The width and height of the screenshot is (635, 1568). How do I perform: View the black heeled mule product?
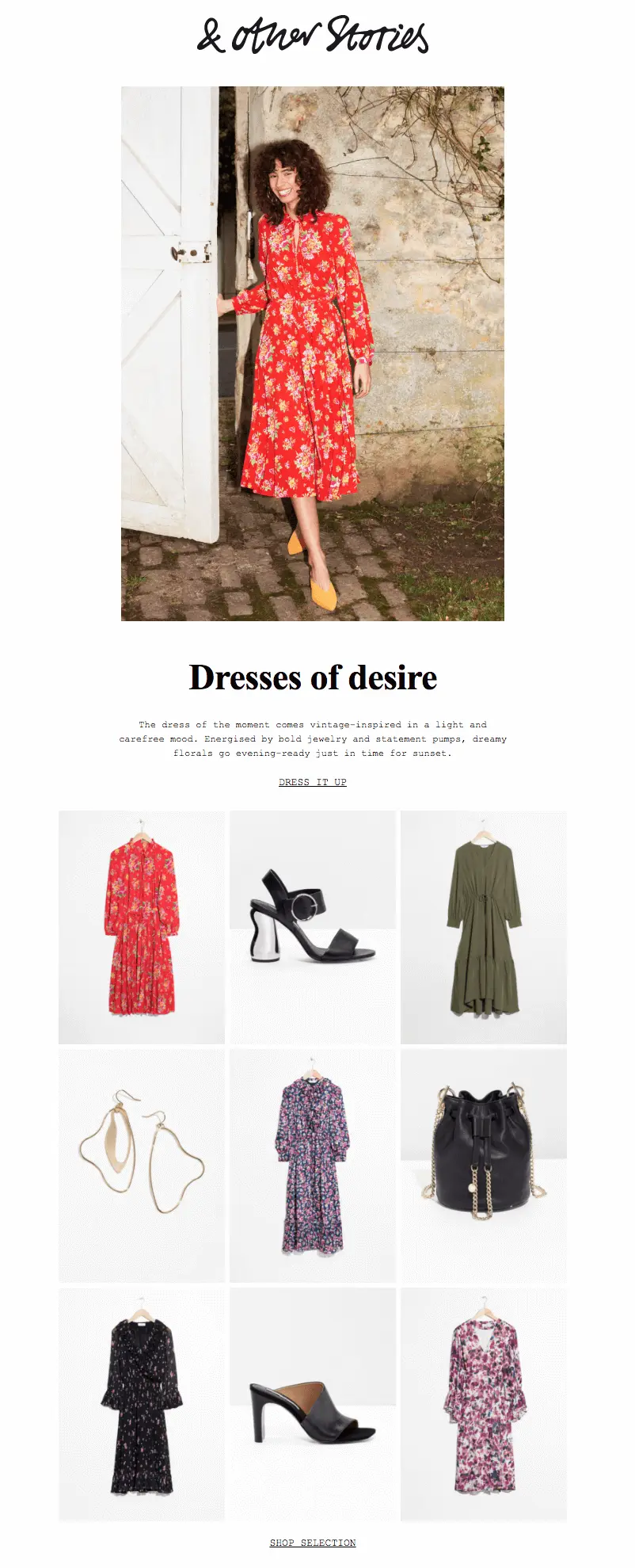point(313,1404)
